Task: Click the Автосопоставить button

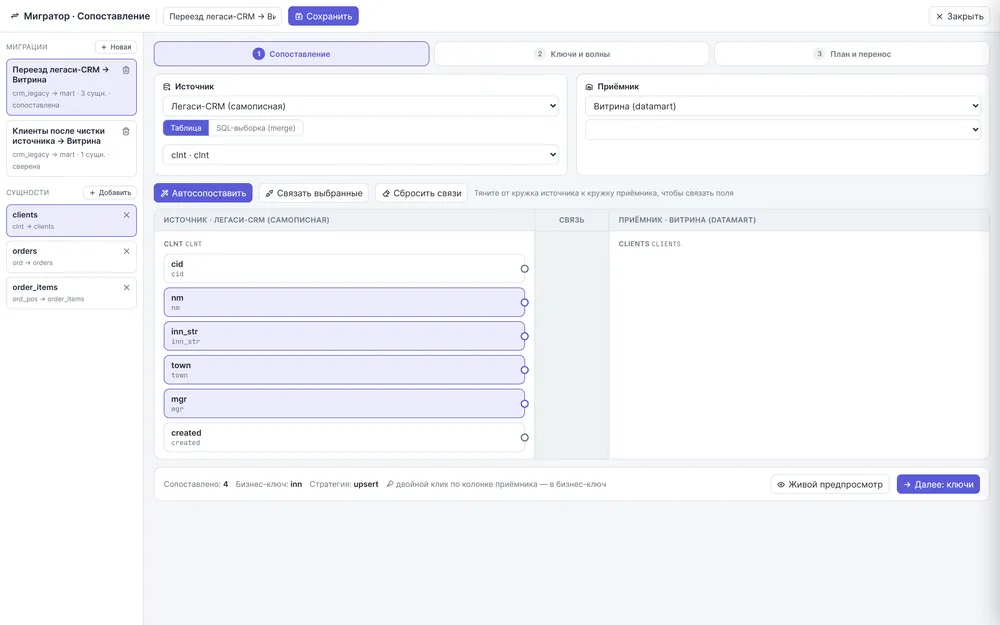Action: point(203,193)
